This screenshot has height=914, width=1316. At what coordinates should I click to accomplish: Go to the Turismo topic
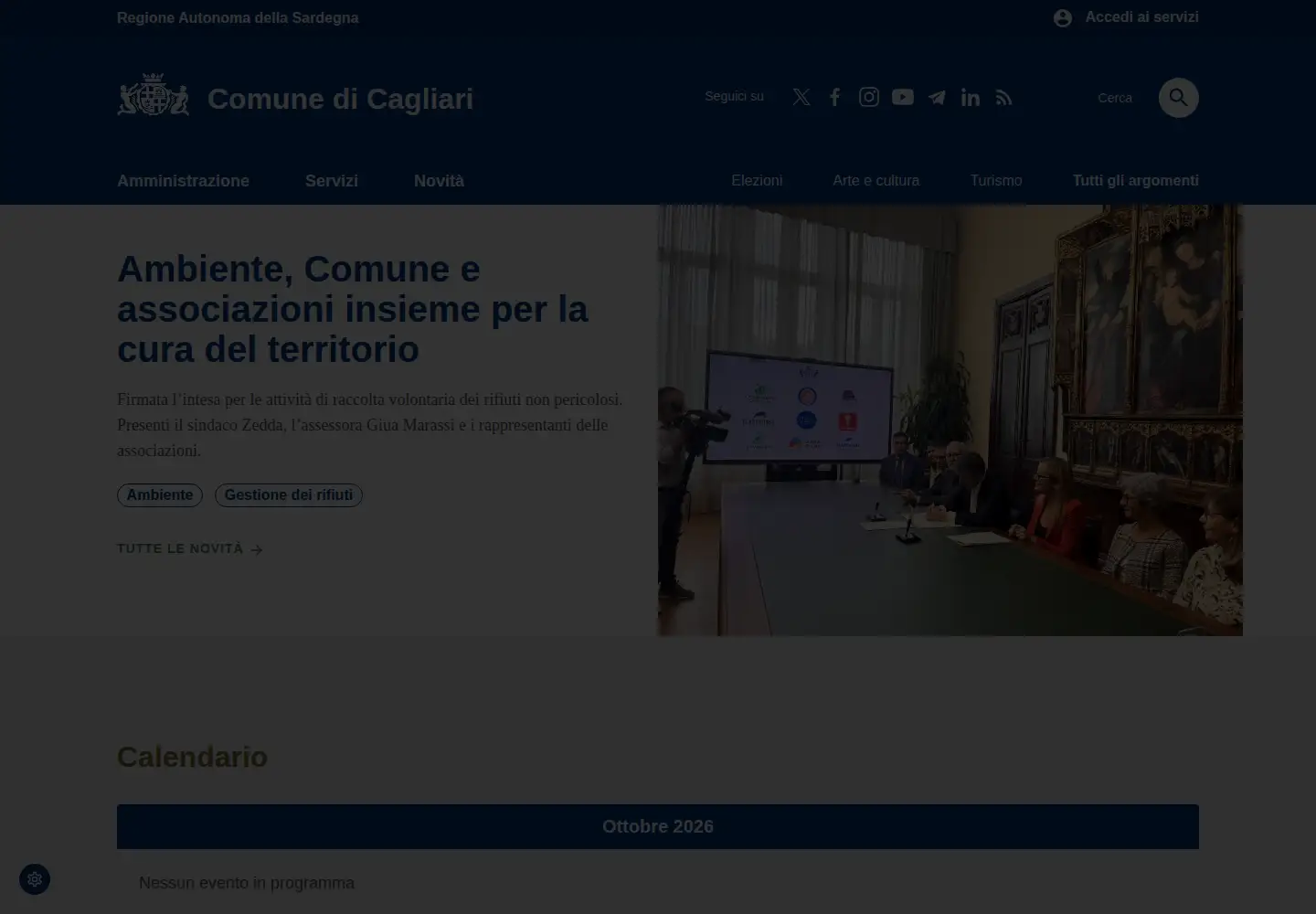[996, 181]
